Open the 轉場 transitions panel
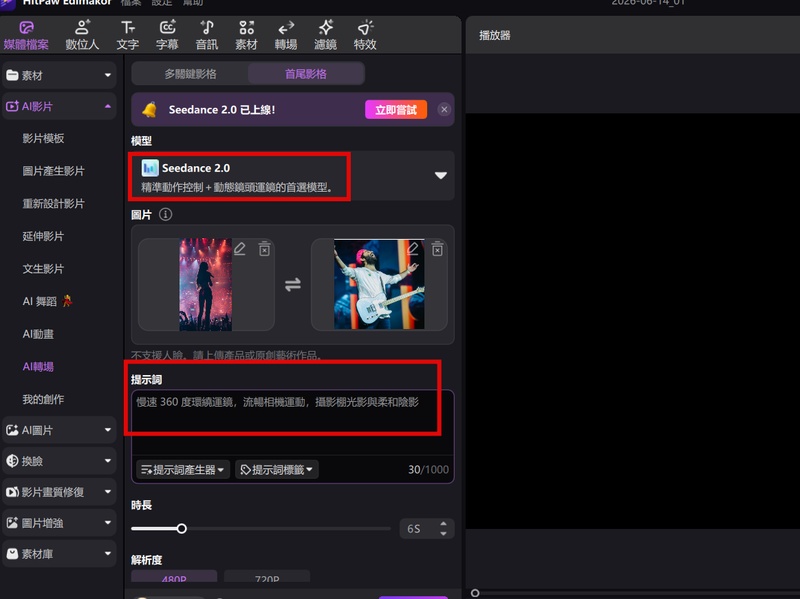 tap(286, 35)
